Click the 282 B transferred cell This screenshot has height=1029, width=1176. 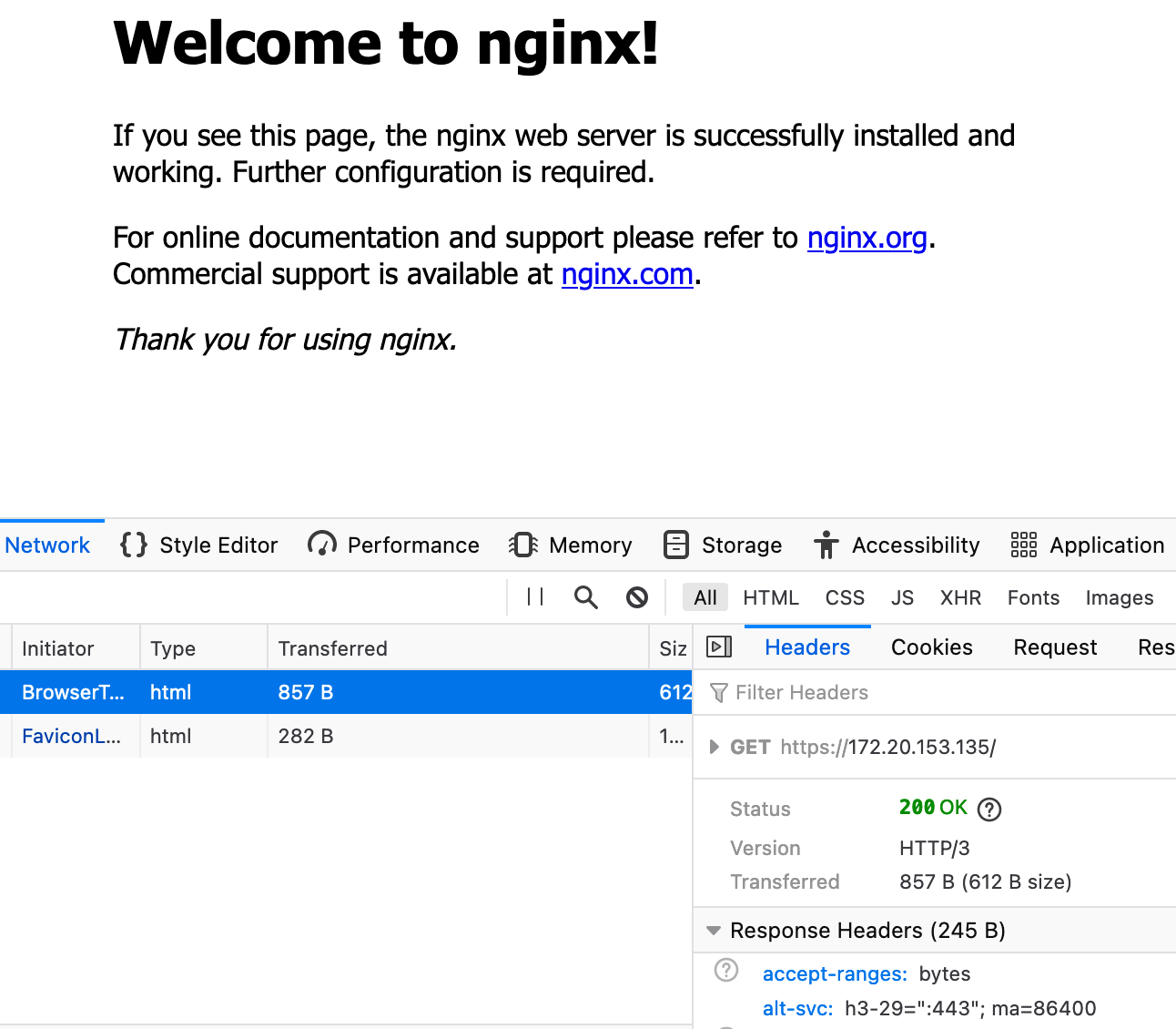click(x=306, y=736)
